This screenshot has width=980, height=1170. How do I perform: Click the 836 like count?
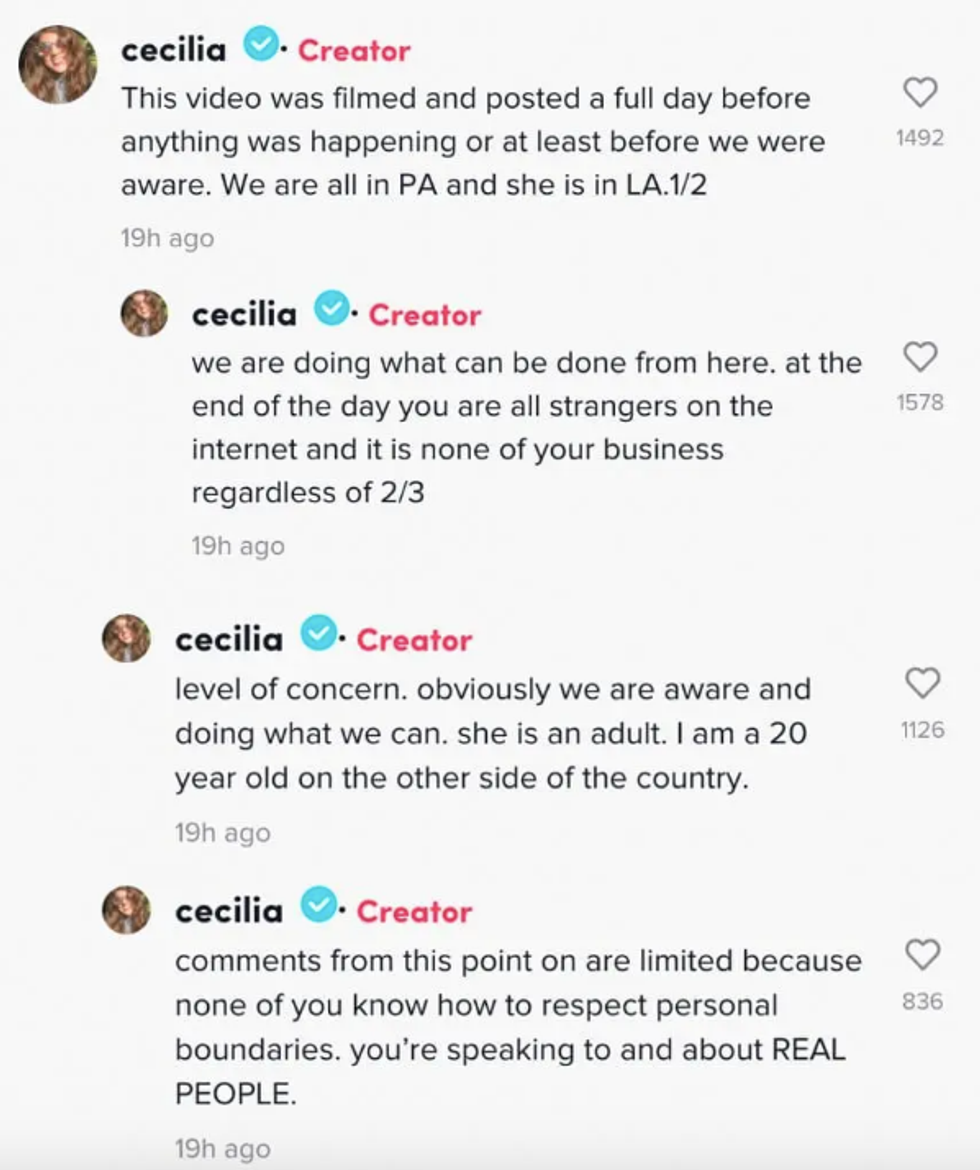point(921,1000)
